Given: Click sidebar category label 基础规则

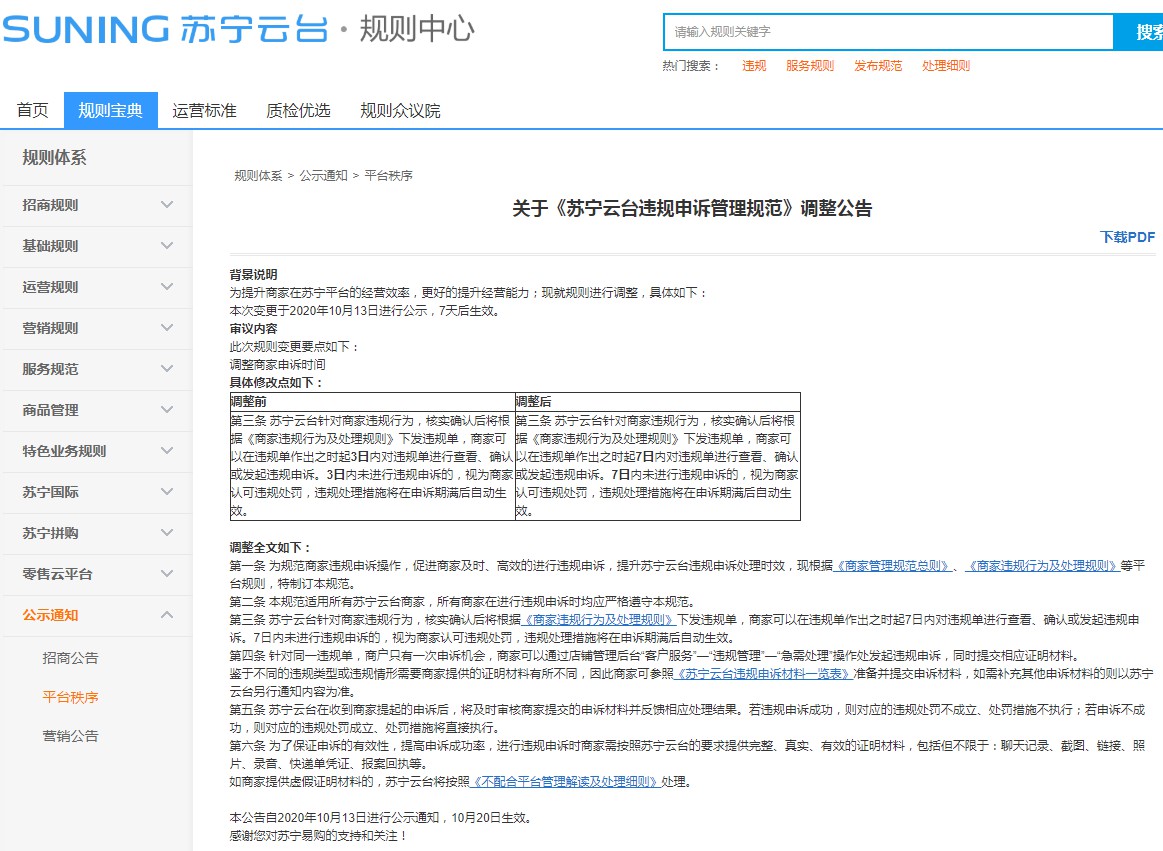Looking at the screenshot, I should click(x=50, y=246).
